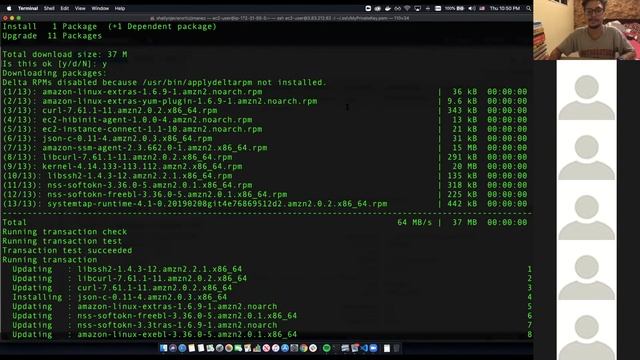Click 'Running transaction check' line
The height and width of the screenshot is (360, 640).
tap(64, 232)
